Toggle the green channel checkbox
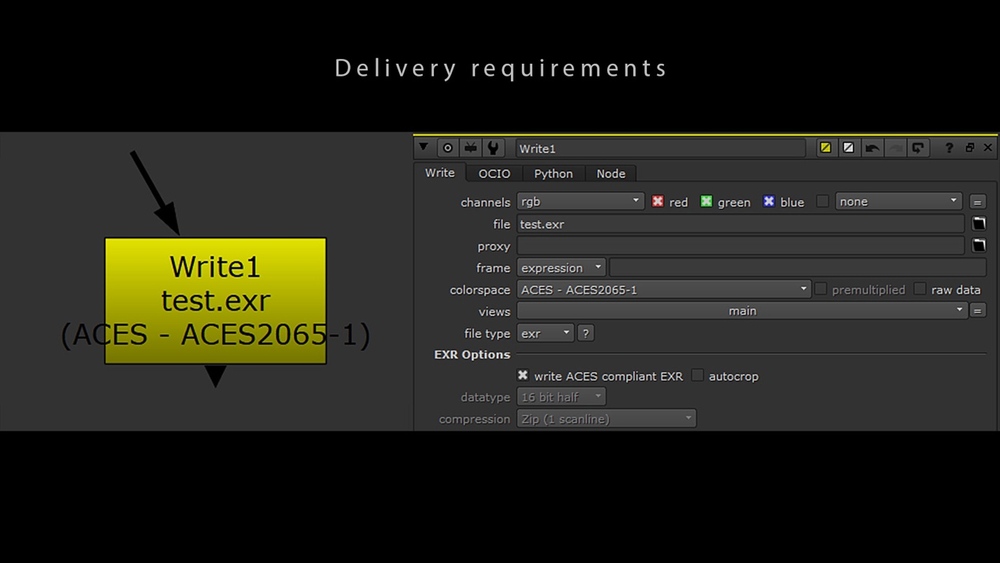1000x563 pixels. click(x=706, y=202)
